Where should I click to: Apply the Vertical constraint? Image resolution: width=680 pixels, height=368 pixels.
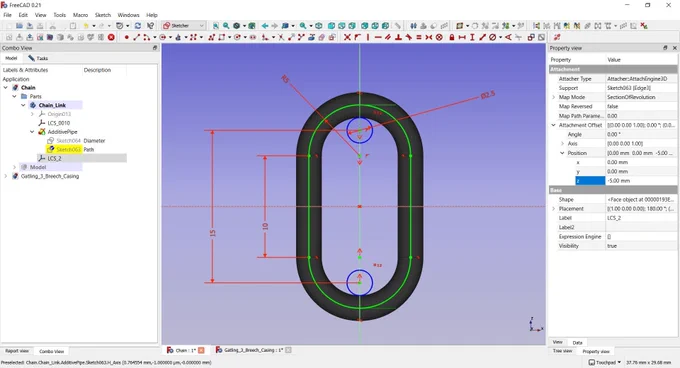coord(368,37)
